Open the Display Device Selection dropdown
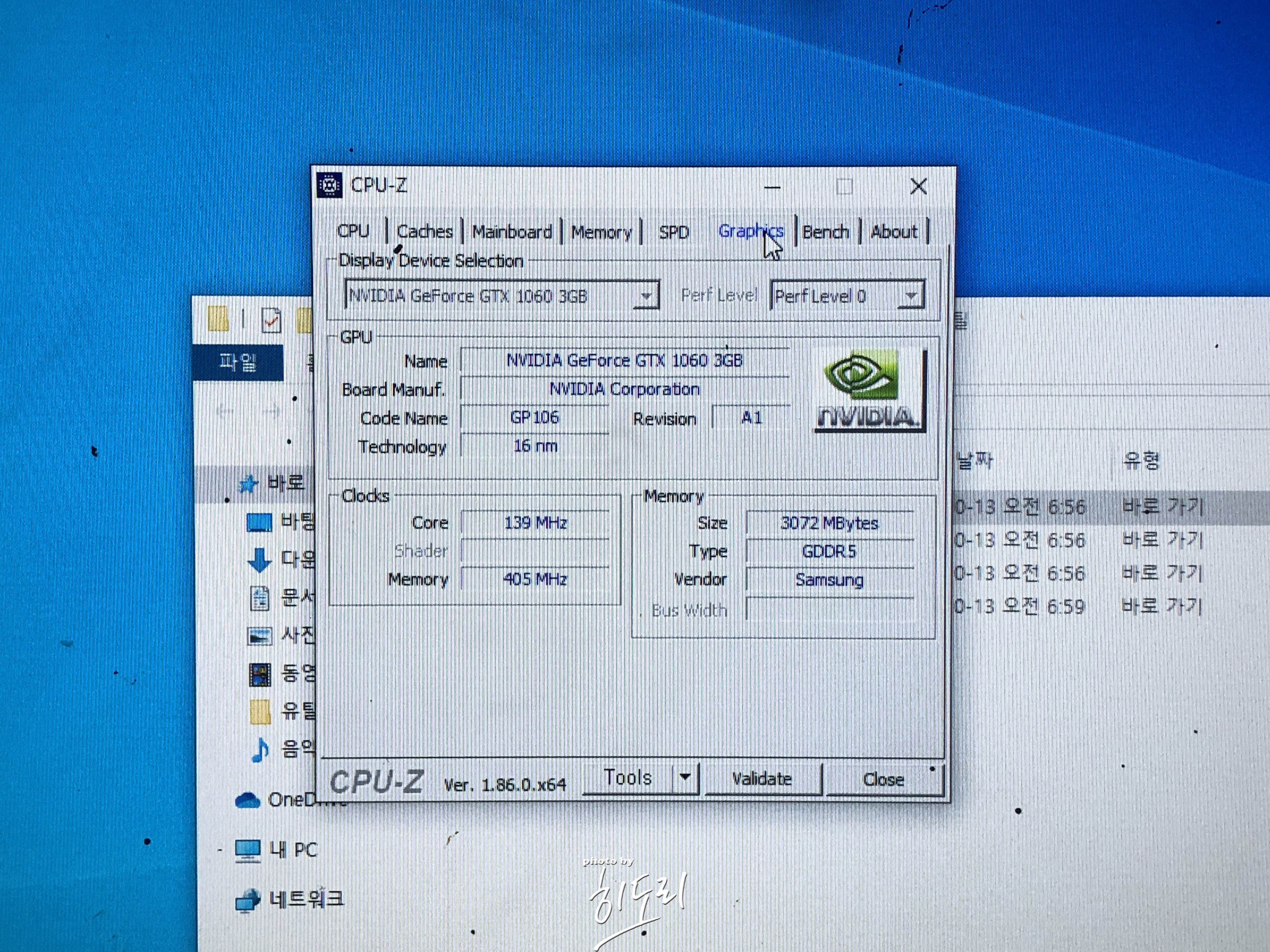The image size is (1270, 952). pyautogui.click(x=646, y=296)
